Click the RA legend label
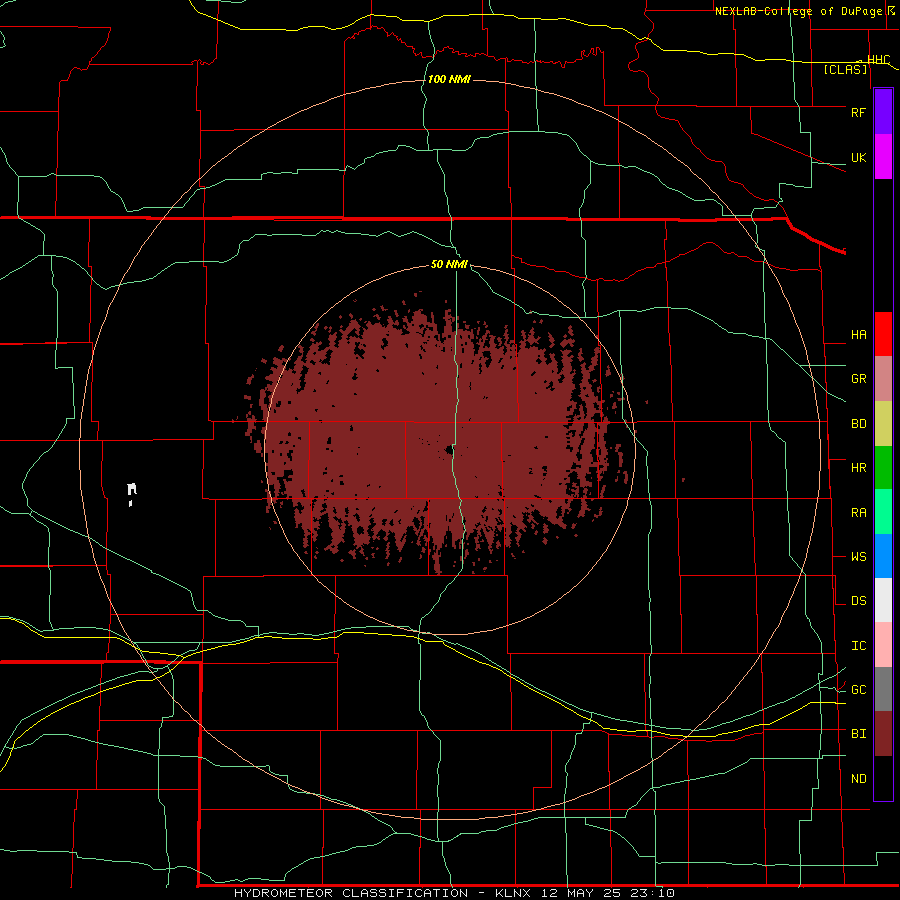Viewport: 900px width, 900px height. [858, 513]
